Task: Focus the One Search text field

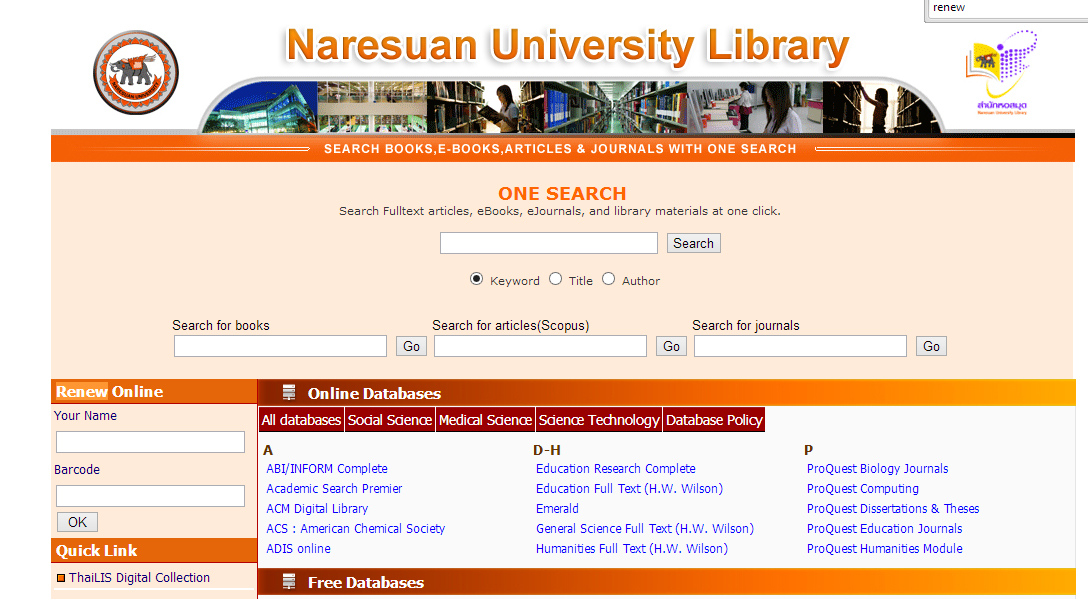Action: pyautogui.click(x=549, y=243)
